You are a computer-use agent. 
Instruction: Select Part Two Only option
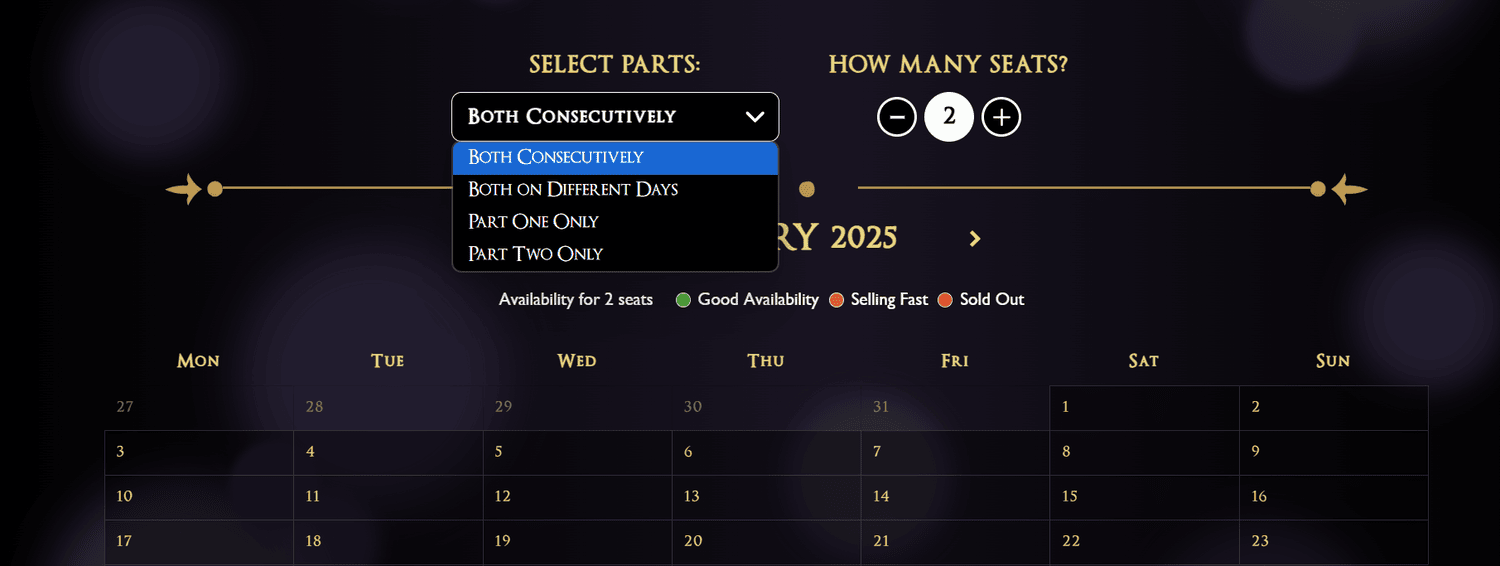pos(615,253)
